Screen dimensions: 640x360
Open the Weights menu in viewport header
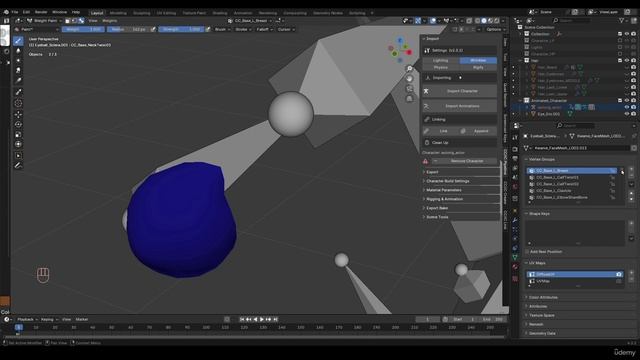(x=109, y=20)
